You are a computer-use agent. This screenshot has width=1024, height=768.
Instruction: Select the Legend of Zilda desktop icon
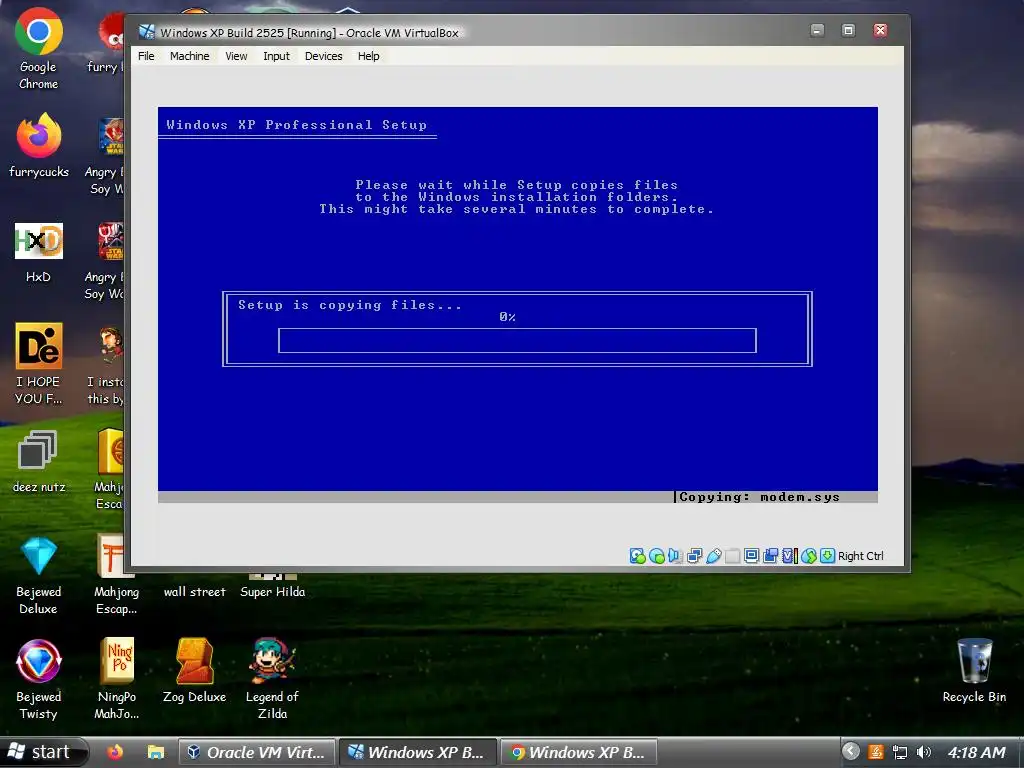point(272,680)
